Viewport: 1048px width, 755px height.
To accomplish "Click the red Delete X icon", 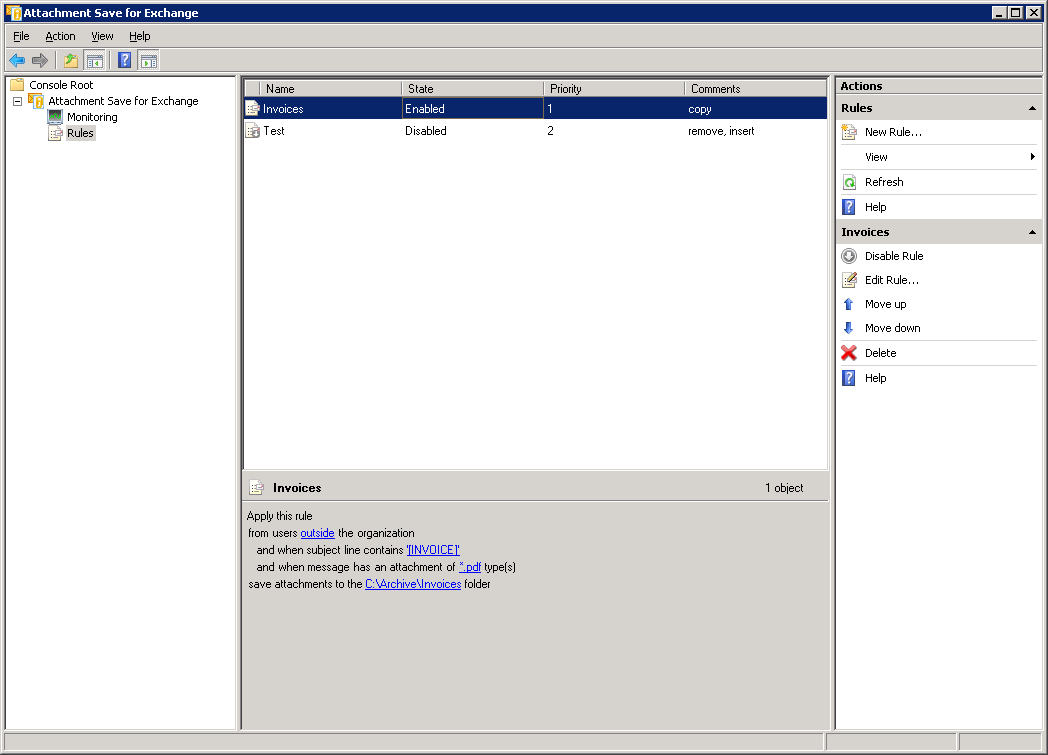I will (849, 353).
